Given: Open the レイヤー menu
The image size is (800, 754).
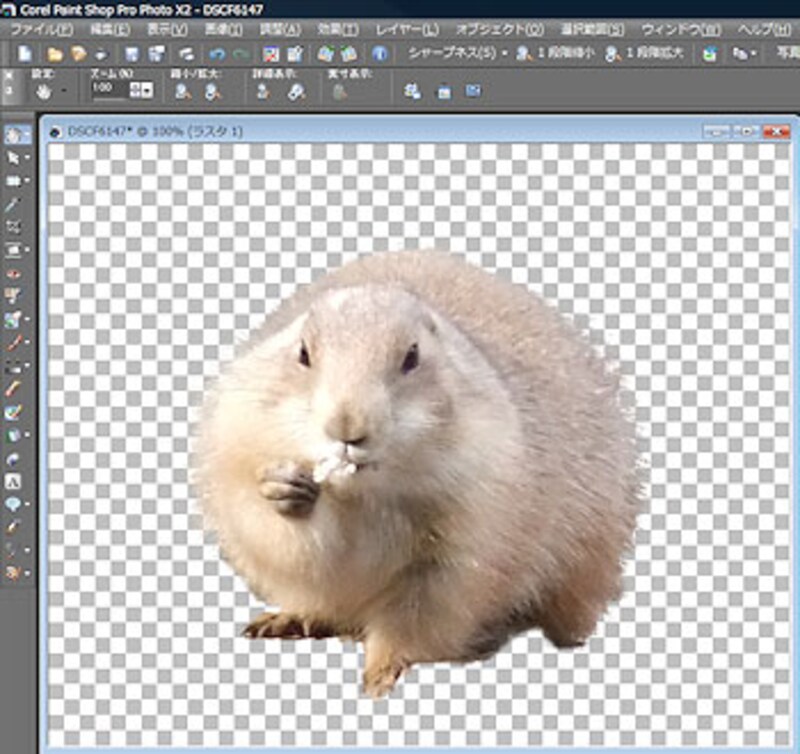Looking at the screenshot, I should [x=407, y=30].
